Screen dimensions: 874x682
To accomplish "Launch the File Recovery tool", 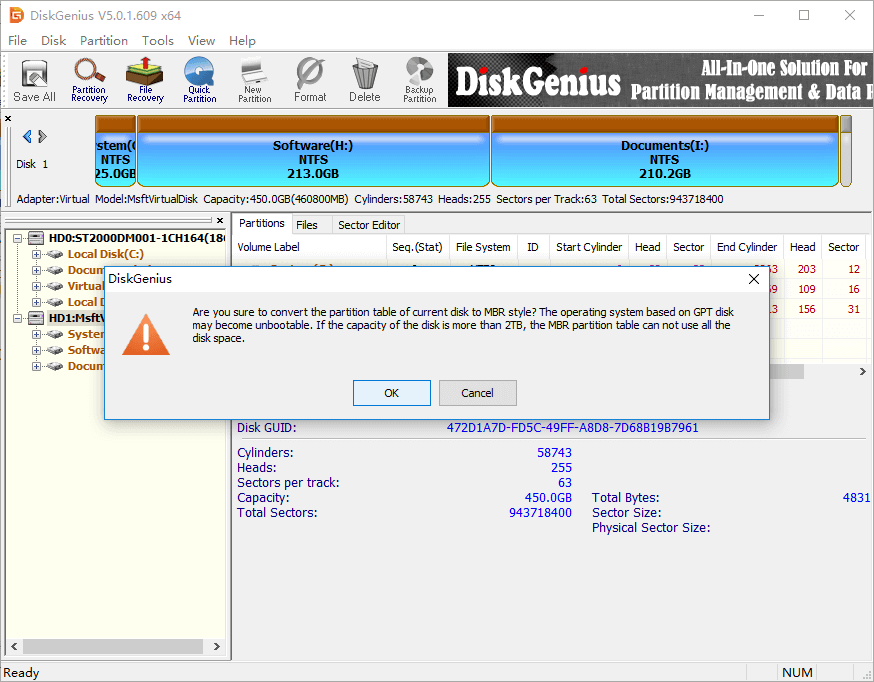I will click(145, 80).
